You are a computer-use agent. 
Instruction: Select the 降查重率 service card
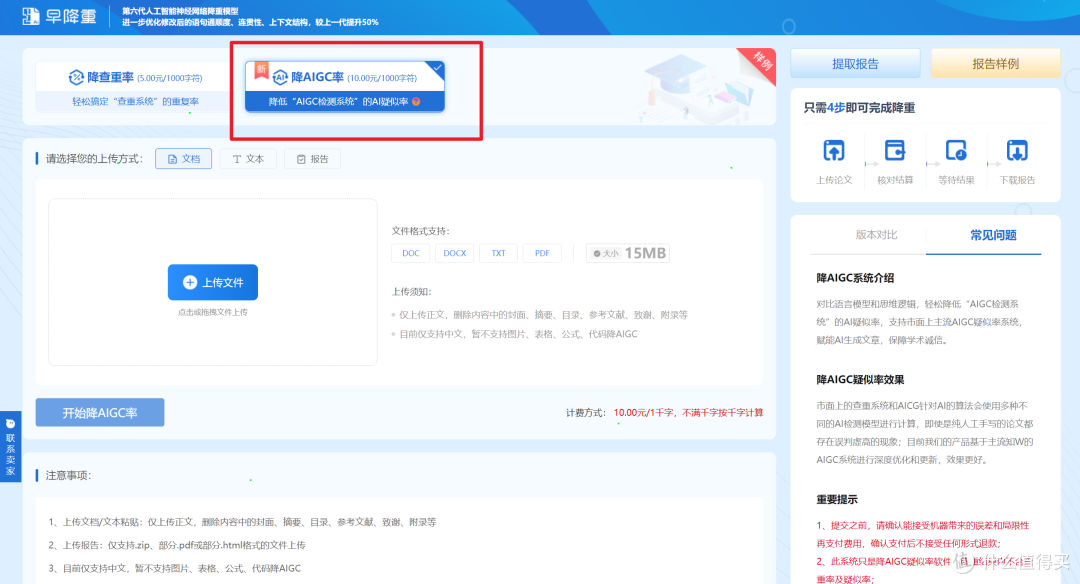[135, 87]
